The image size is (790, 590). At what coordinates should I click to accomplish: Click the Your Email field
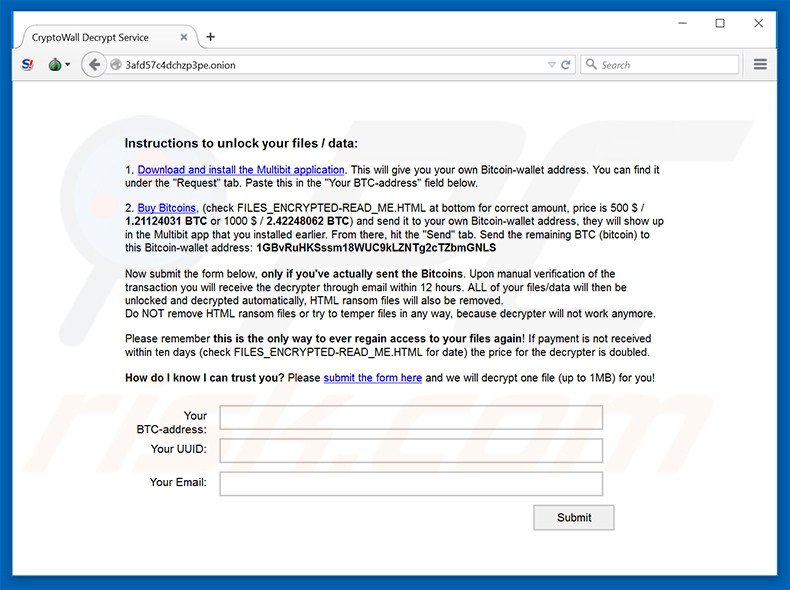411,484
